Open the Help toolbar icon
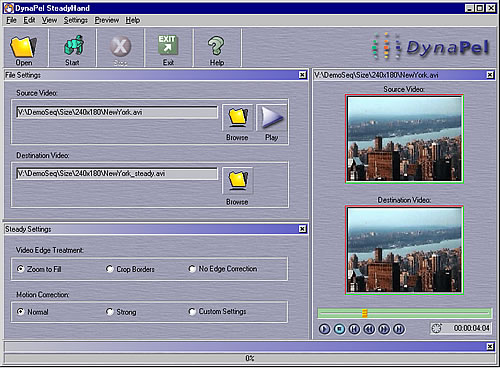This screenshot has height=368, width=500. (217, 48)
